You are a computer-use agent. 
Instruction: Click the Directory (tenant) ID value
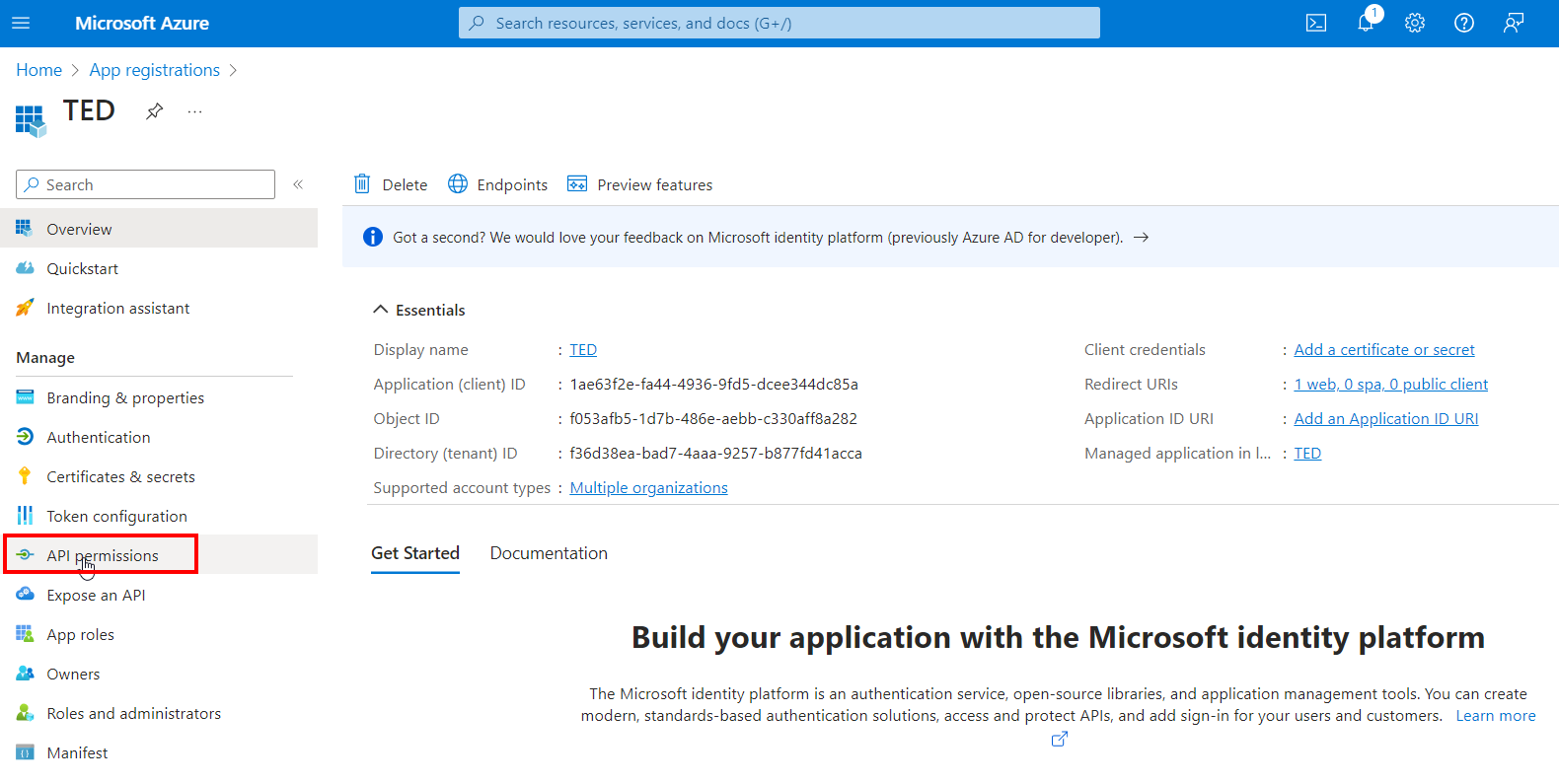point(715,454)
